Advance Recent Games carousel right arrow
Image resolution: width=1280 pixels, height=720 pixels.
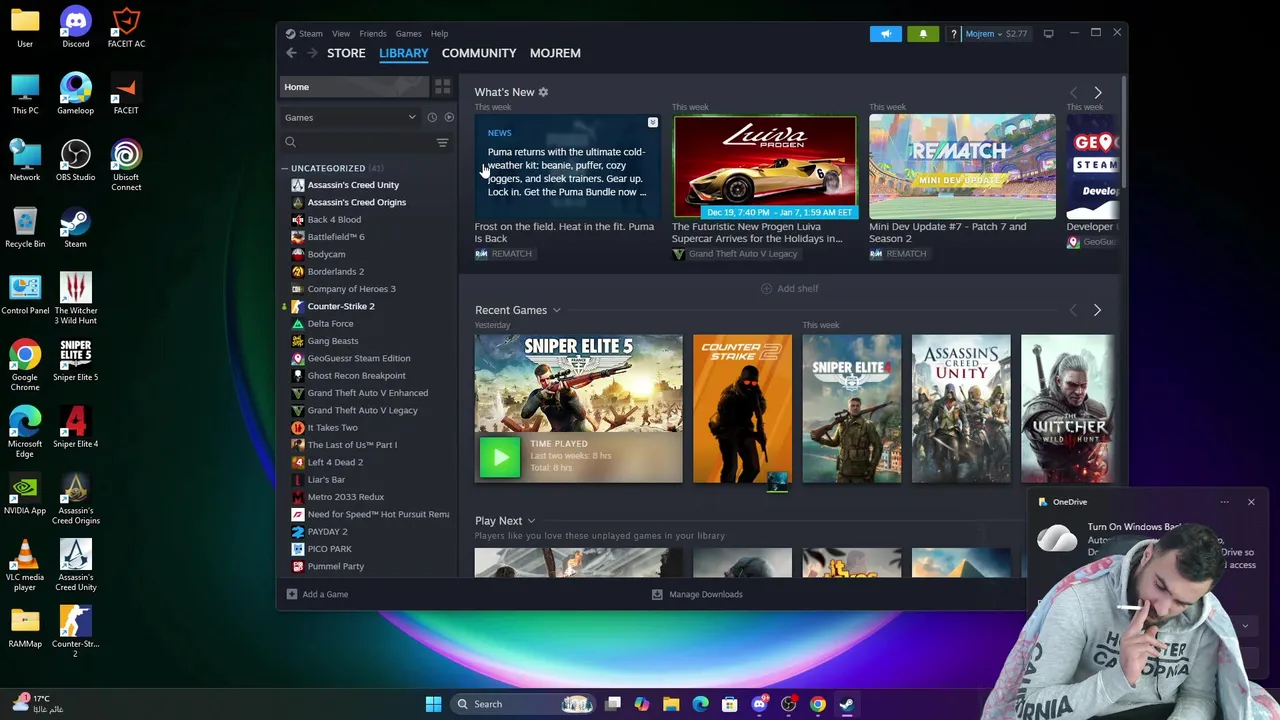tap(1097, 310)
